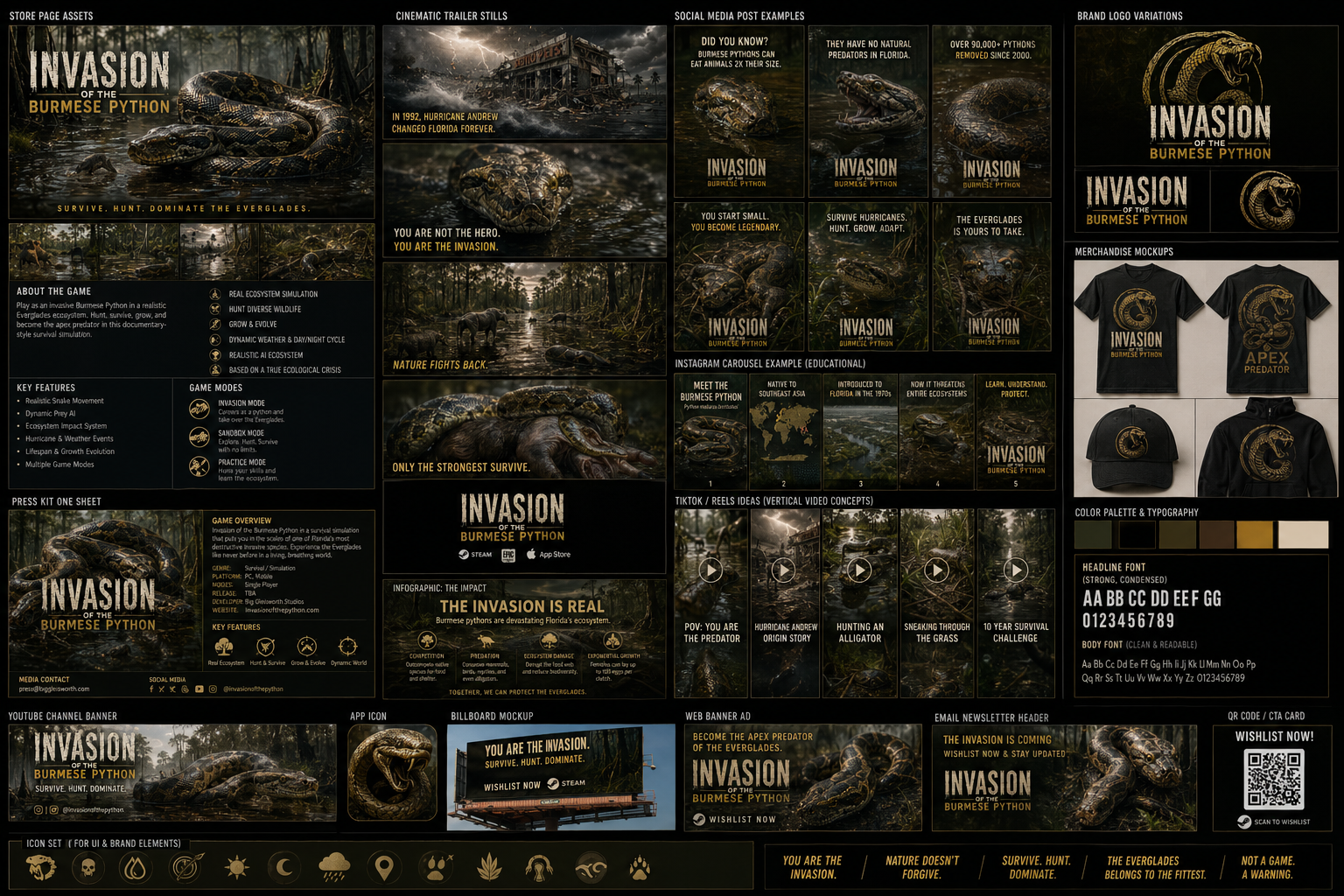1344x896 pixels.
Task: Open the invasionofthepython.com website link
Action: [282, 610]
